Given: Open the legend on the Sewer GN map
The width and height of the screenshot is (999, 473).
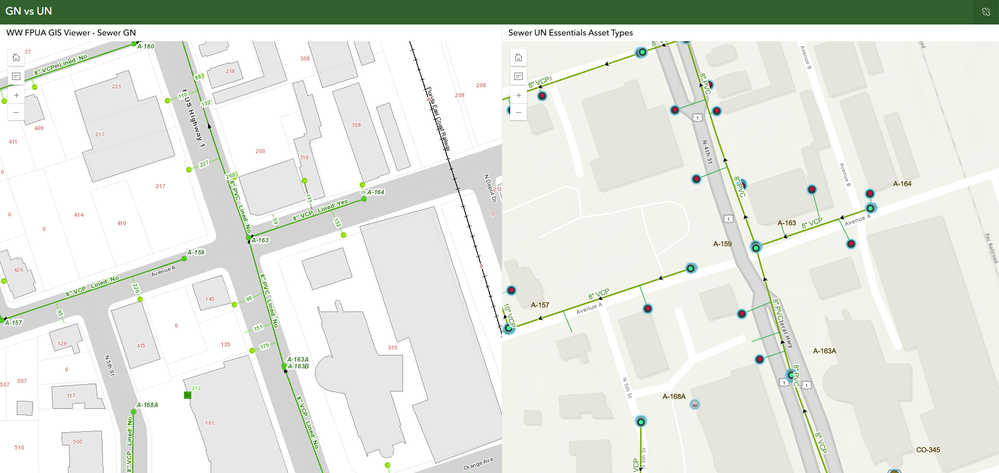Looking at the screenshot, I should (x=16, y=76).
